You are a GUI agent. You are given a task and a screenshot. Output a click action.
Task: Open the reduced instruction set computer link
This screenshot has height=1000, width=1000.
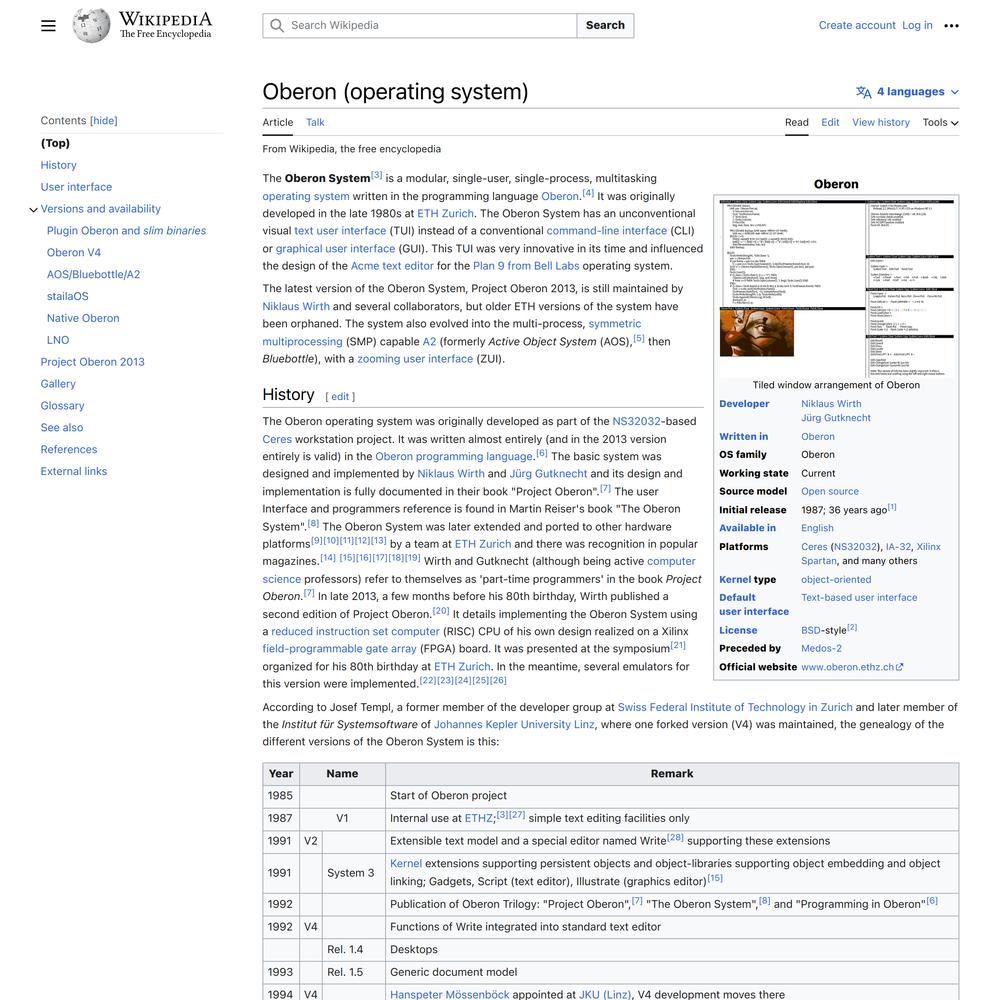point(355,631)
